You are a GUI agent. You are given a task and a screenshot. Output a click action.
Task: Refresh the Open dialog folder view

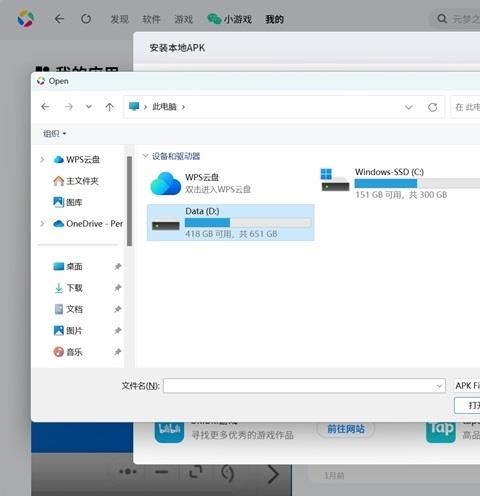(x=433, y=107)
